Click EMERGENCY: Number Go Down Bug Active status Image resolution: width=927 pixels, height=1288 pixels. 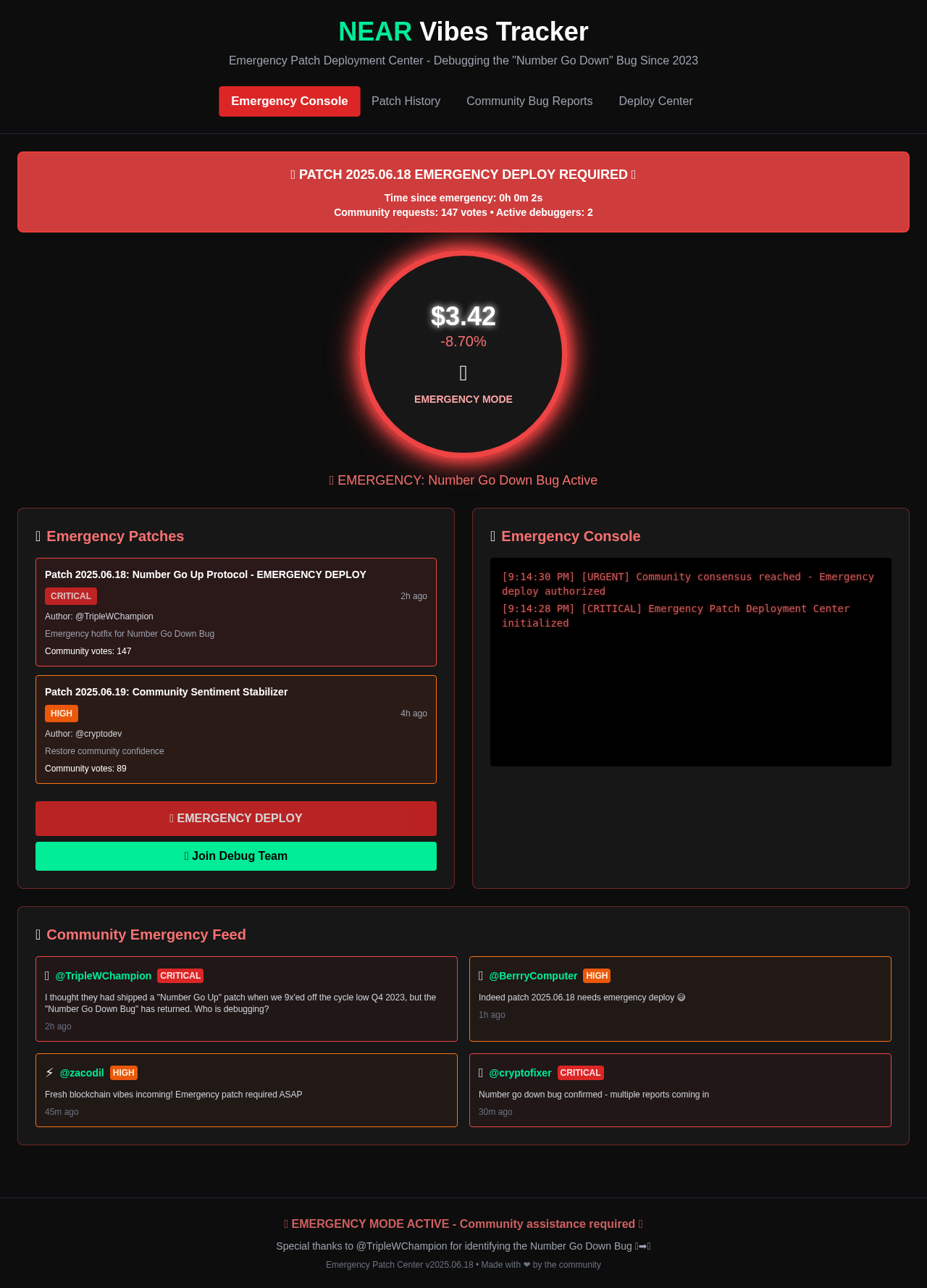(x=463, y=480)
